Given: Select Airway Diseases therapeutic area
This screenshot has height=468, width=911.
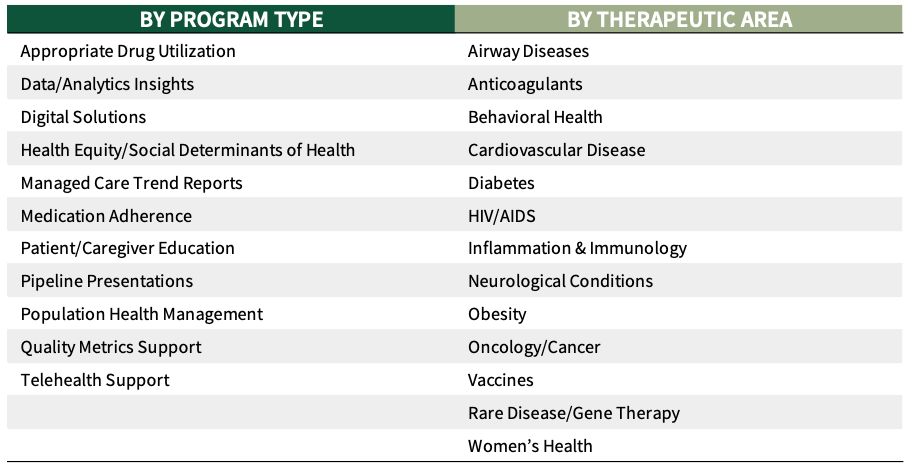Looking at the screenshot, I should pos(528,51).
